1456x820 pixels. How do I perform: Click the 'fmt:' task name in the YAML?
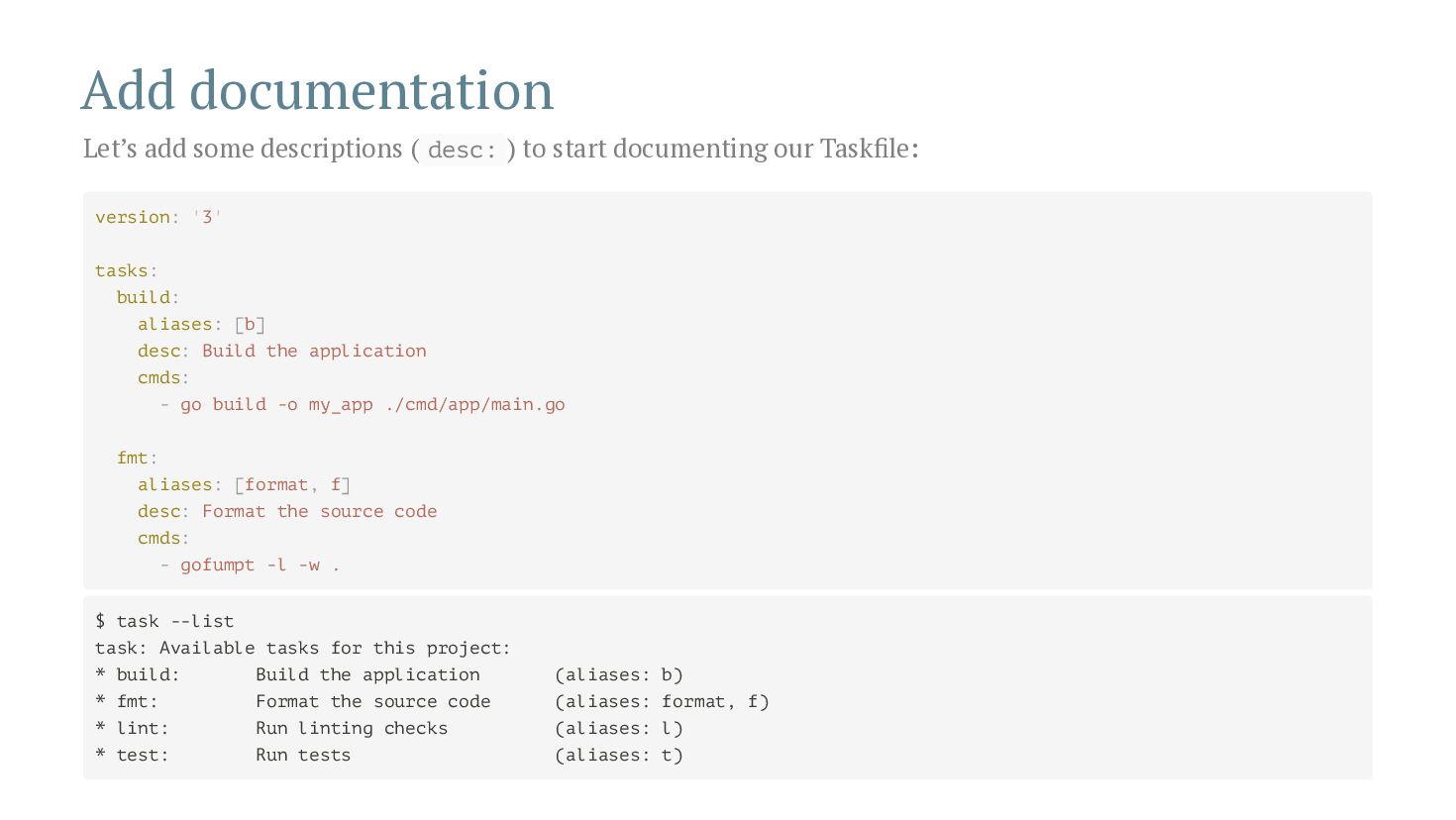(x=138, y=458)
